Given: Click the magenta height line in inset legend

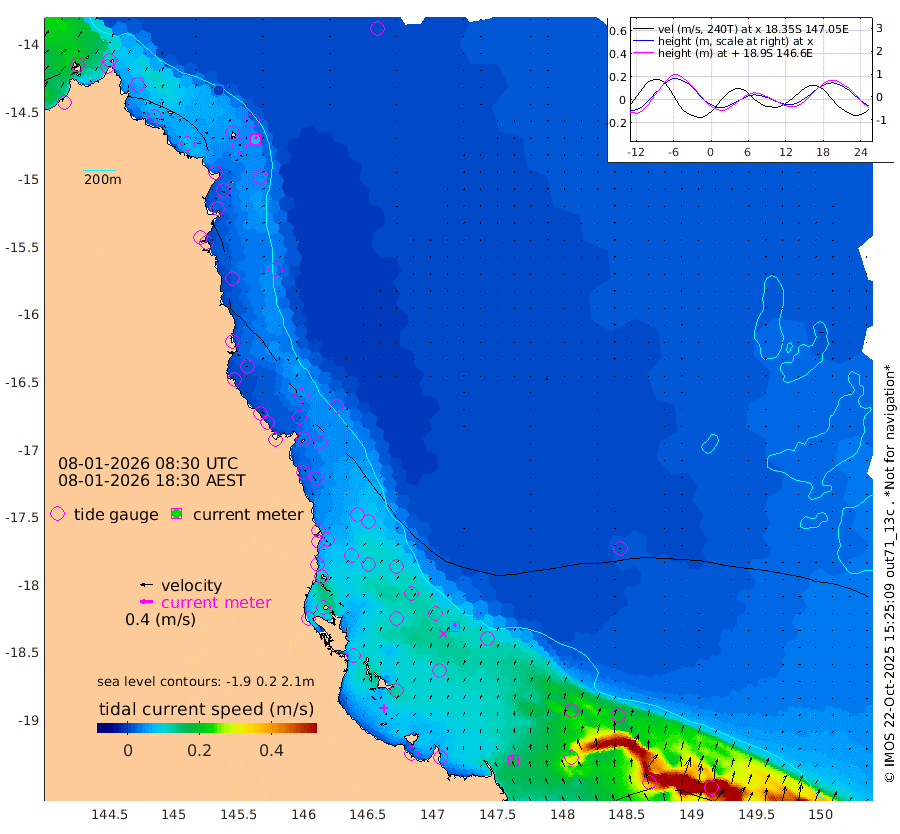Looking at the screenshot, I should pos(643,53).
